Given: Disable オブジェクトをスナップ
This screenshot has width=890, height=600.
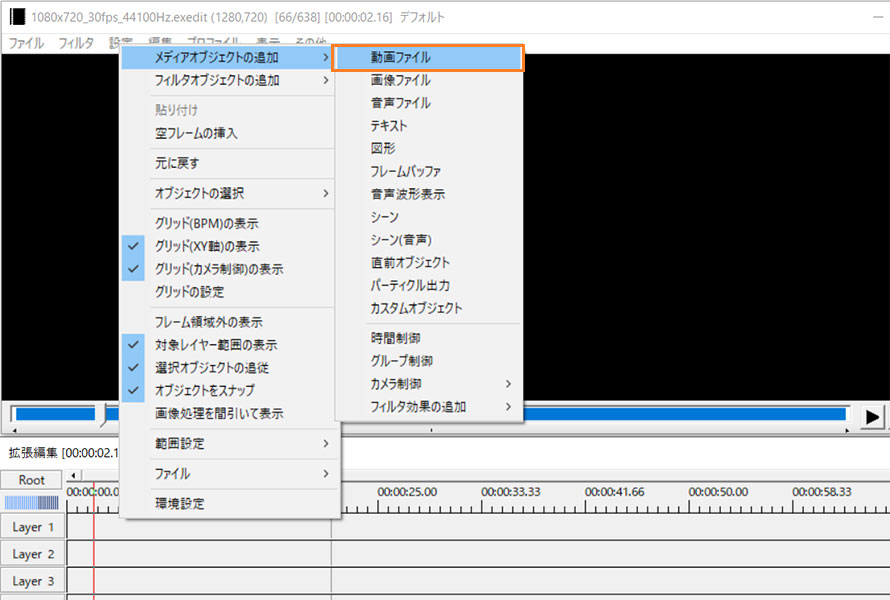Looking at the screenshot, I should point(227,390).
